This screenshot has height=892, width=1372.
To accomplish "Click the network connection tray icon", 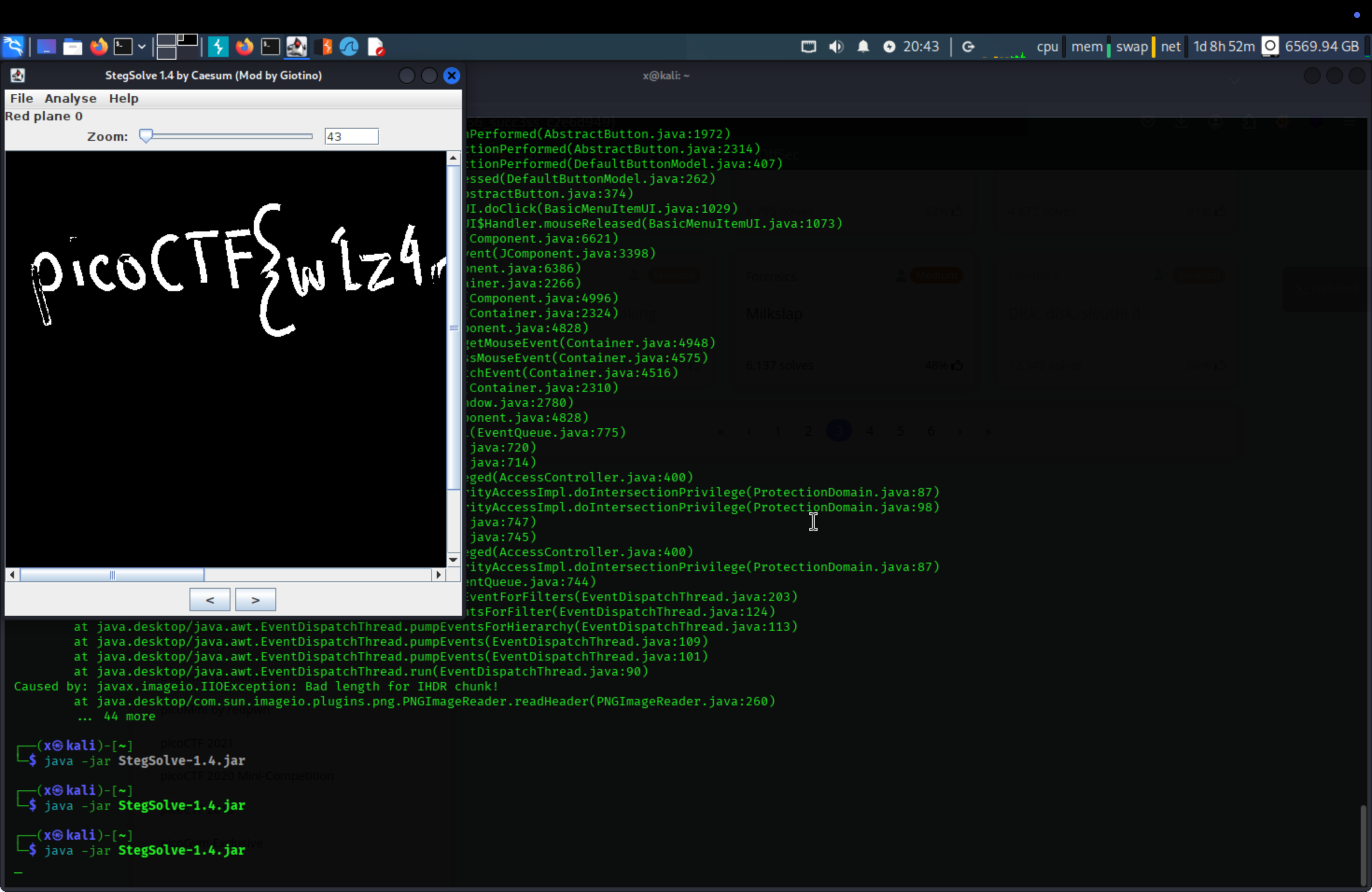I will click(808, 47).
